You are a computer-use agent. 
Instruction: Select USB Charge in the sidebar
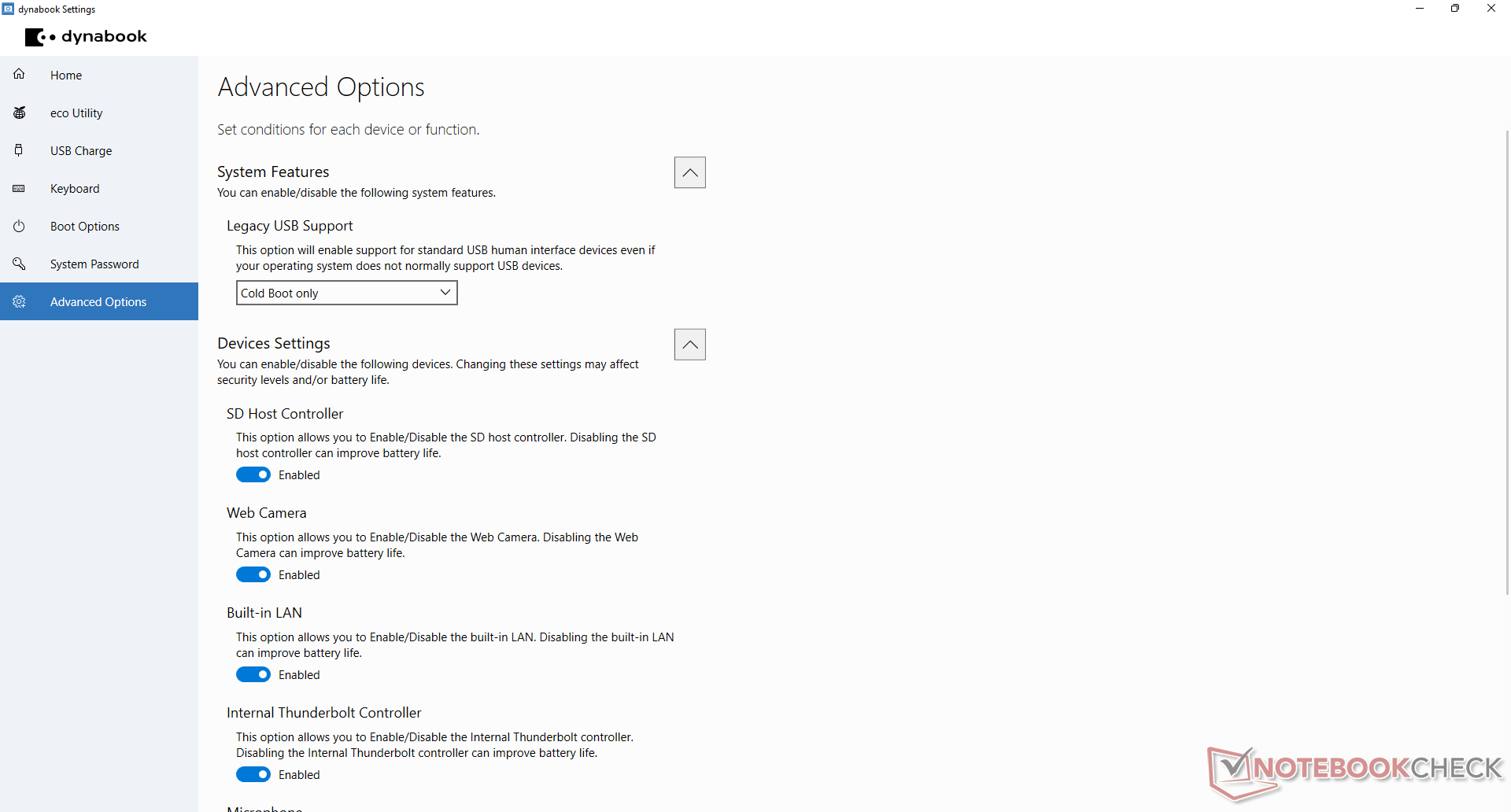[99, 150]
